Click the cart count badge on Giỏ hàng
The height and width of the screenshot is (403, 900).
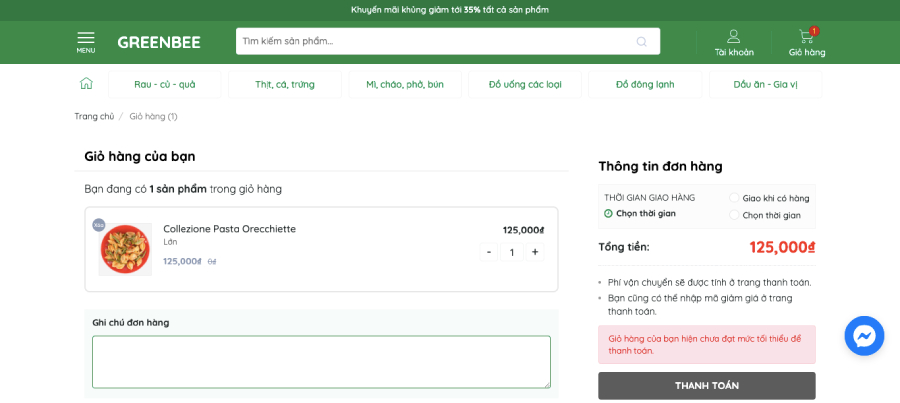814,31
